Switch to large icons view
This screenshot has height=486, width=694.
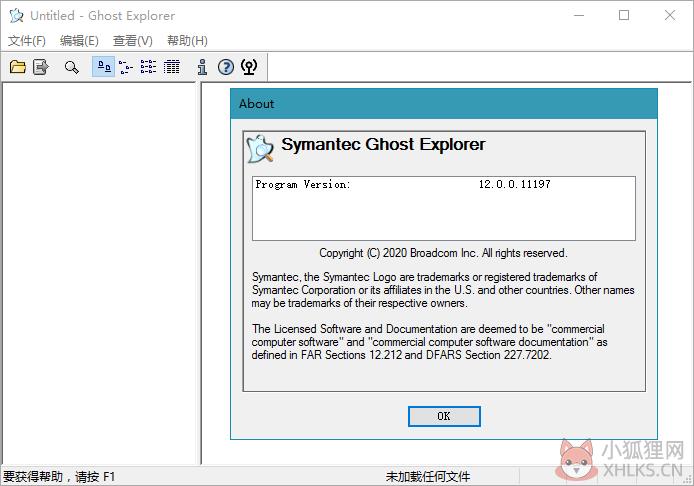[104, 67]
